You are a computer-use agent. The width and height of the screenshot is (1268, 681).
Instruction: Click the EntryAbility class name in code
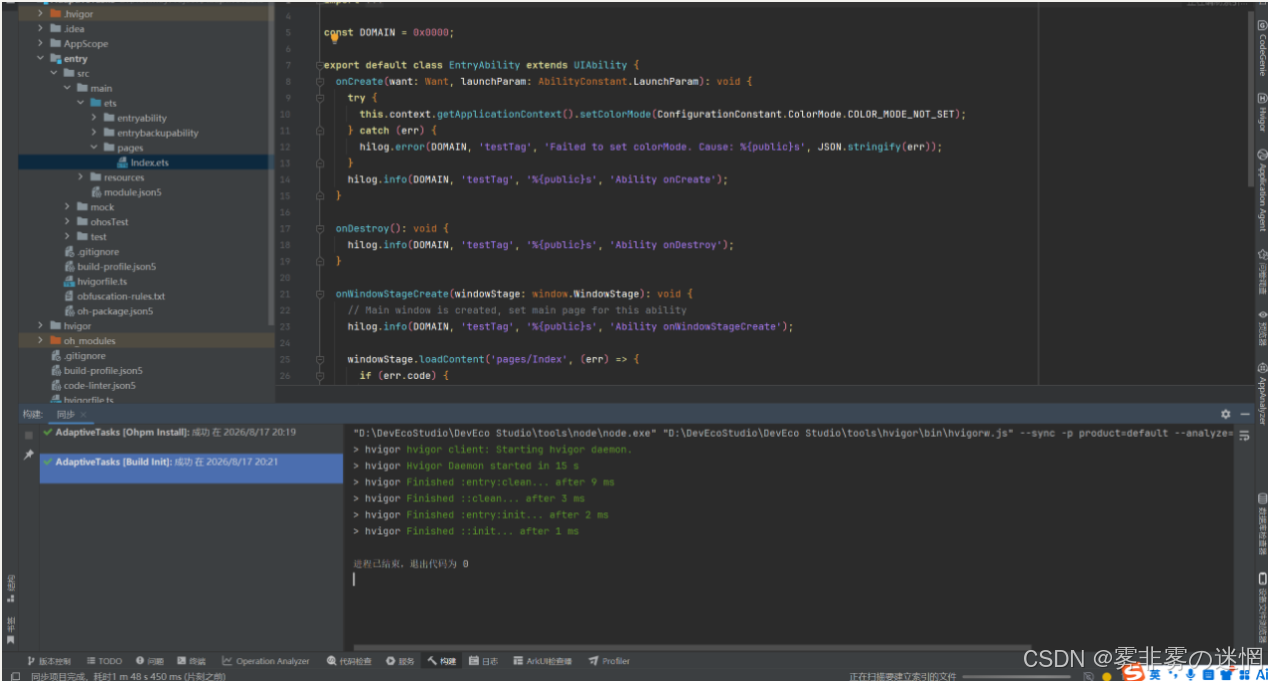[485, 65]
